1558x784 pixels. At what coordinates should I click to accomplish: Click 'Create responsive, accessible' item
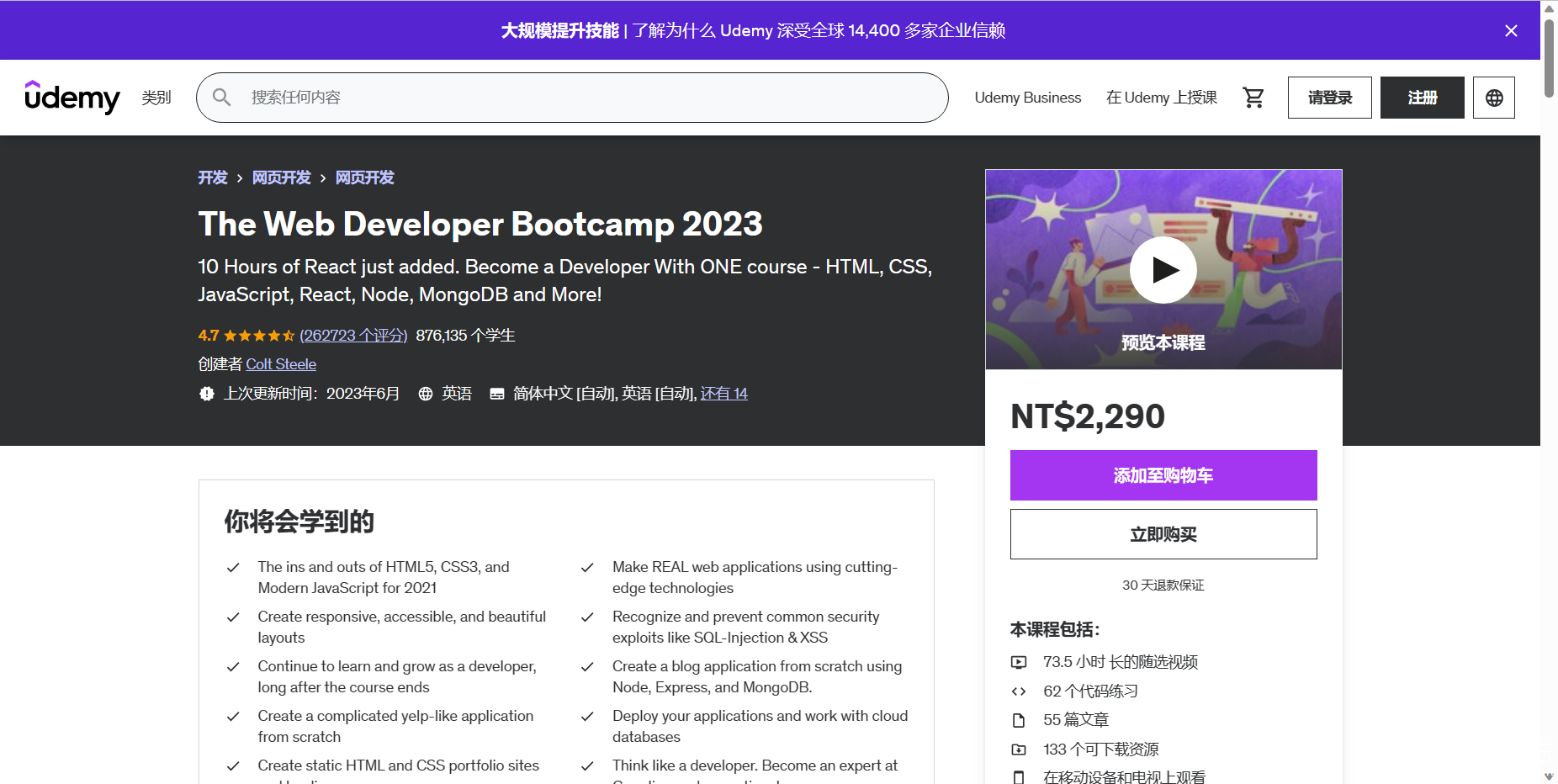coord(402,627)
